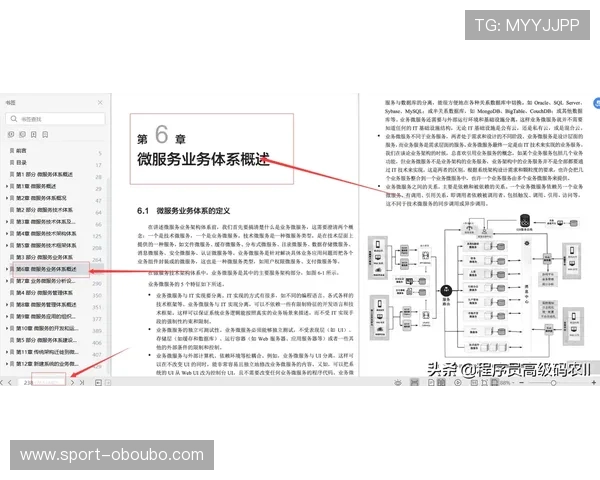Open bookmark 第2部分 微服务技术体系
Viewport: 600px width, 480px height.
coord(44,210)
